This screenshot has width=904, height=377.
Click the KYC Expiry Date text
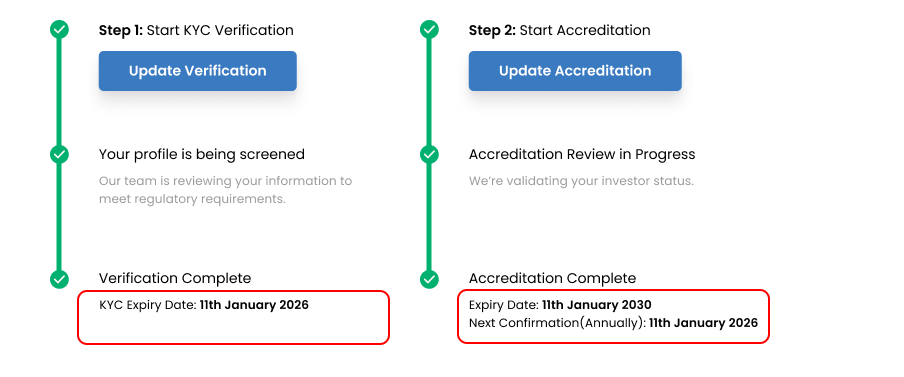(x=204, y=305)
